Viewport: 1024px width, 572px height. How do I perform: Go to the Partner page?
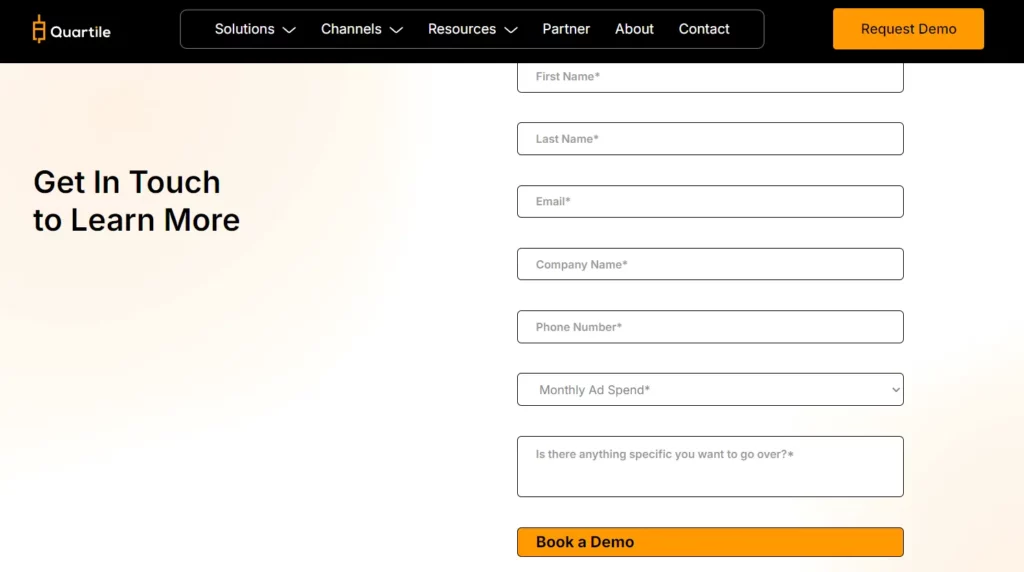(x=566, y=29)
